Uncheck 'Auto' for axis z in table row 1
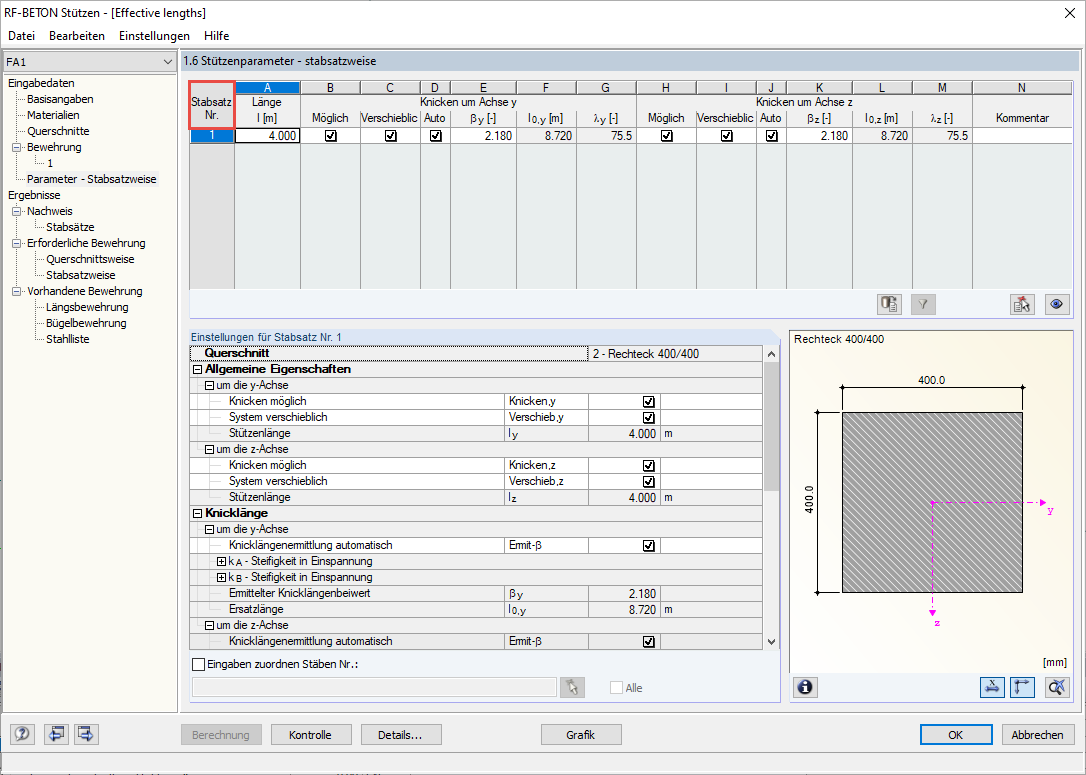Image resolution: width=1086 pixels, height=775 pixels. (772, 136)
